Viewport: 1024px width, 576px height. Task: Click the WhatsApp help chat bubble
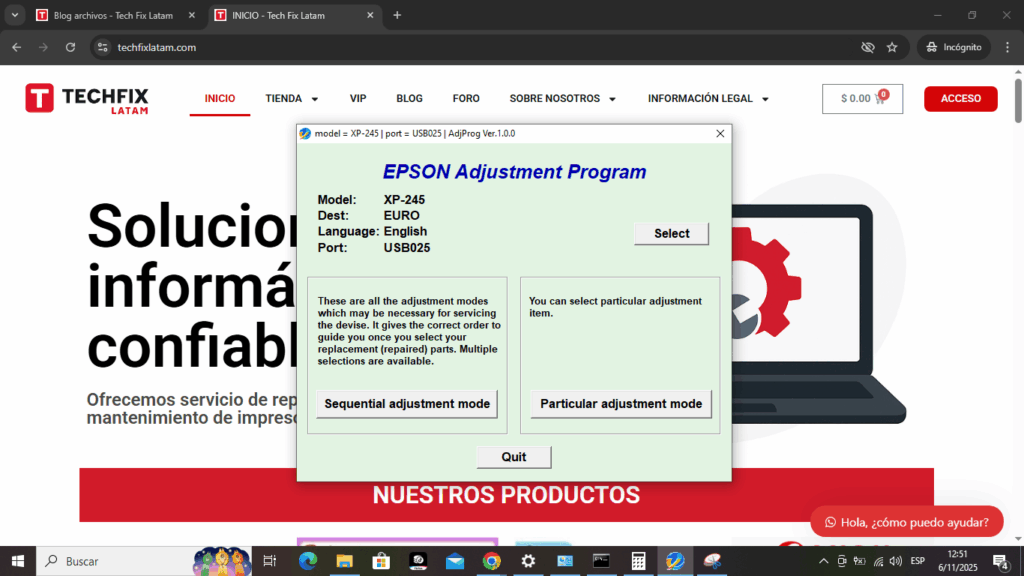(906, 521)
